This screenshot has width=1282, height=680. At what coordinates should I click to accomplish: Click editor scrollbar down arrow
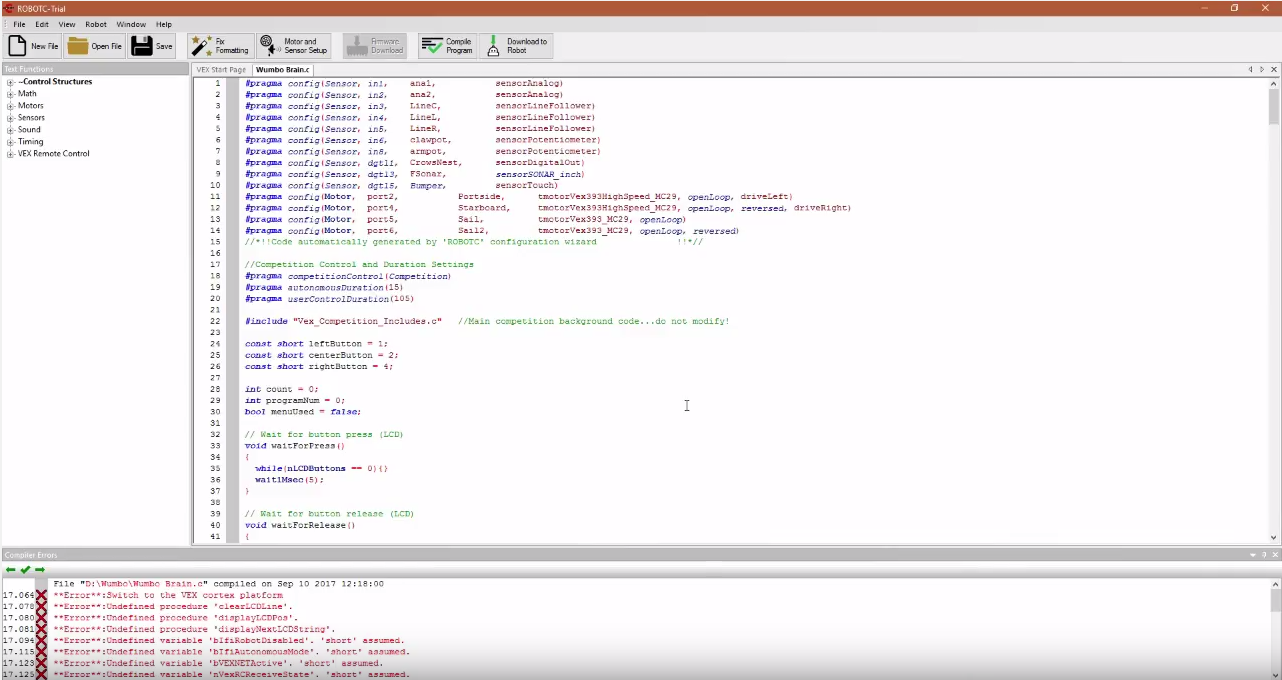point(1274,538)
